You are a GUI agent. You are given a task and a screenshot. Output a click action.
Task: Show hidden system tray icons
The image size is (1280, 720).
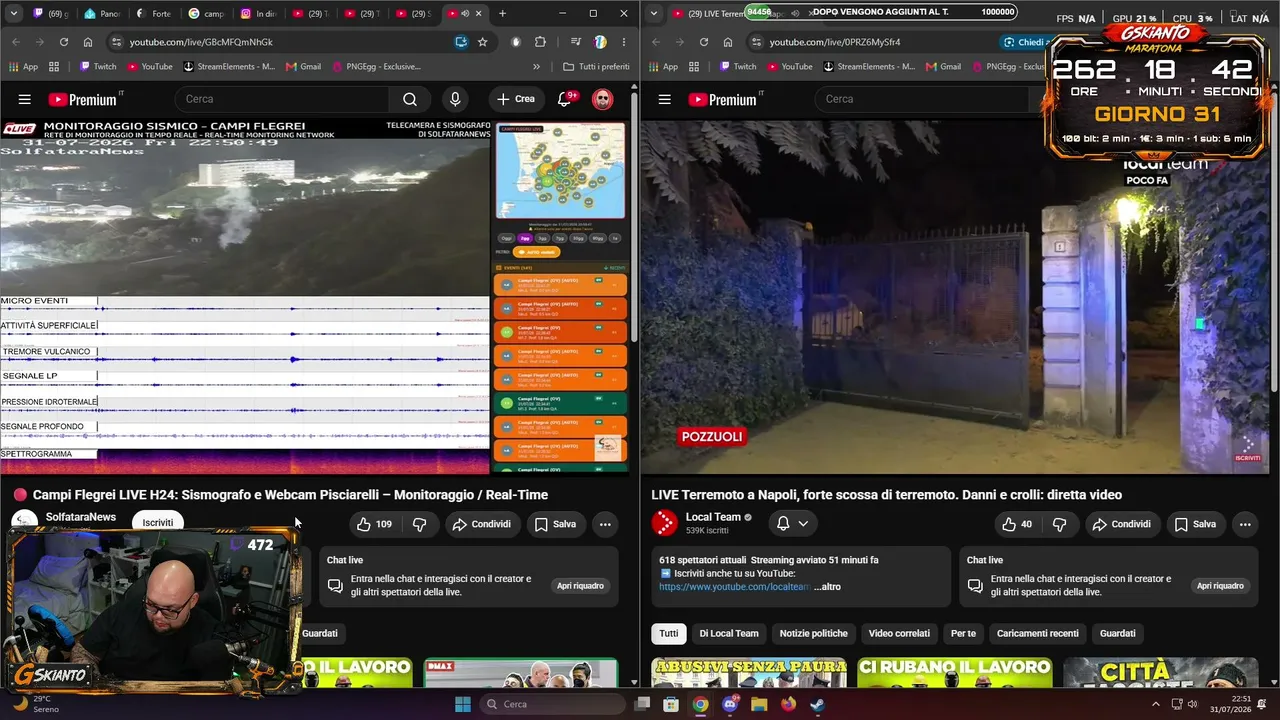[x=1156, y=704]
